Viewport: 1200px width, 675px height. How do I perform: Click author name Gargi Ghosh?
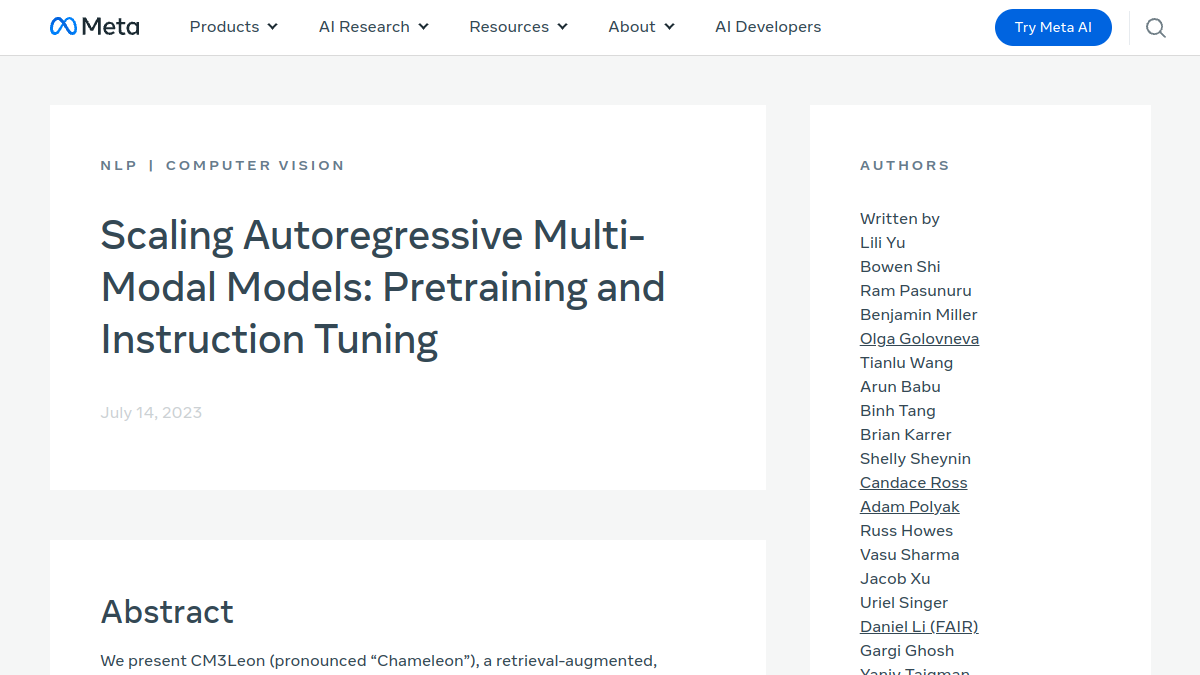pos(907,650)
